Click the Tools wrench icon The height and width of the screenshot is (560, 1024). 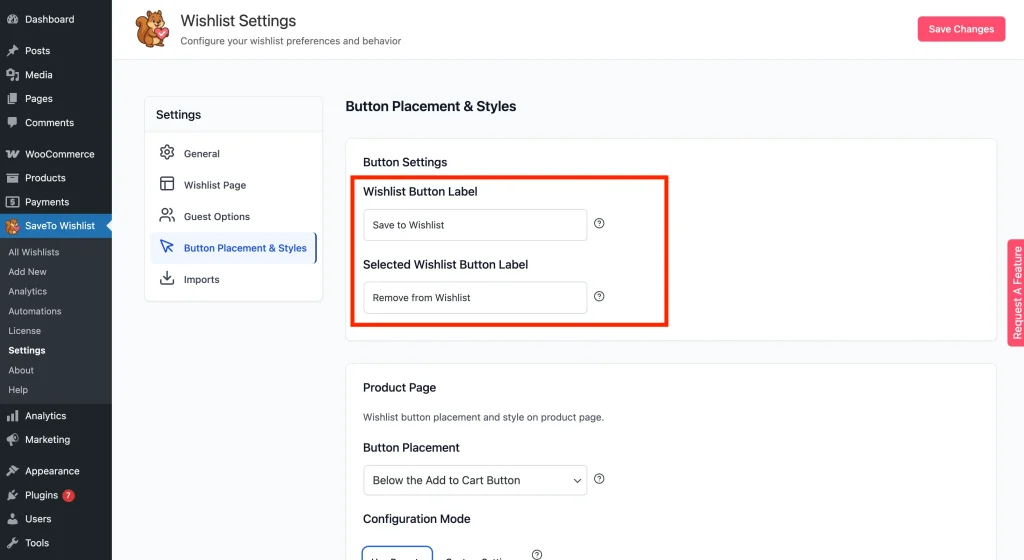coord(12,542)
